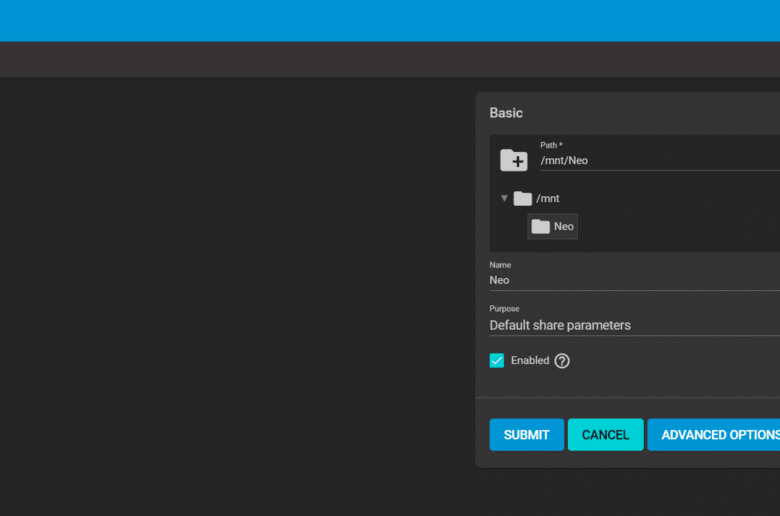Submit the share form
This screenshot has height=516, width=780.
coord(526,435)
